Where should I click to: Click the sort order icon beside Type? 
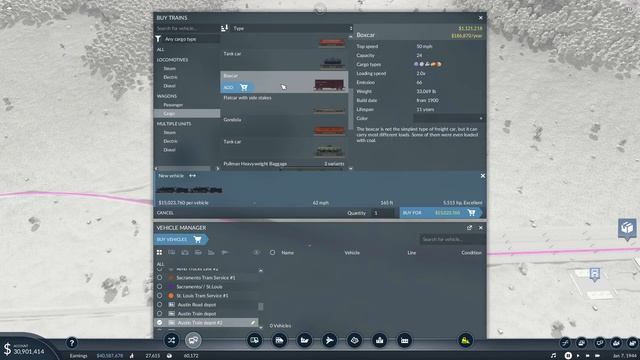pos(224,28)
